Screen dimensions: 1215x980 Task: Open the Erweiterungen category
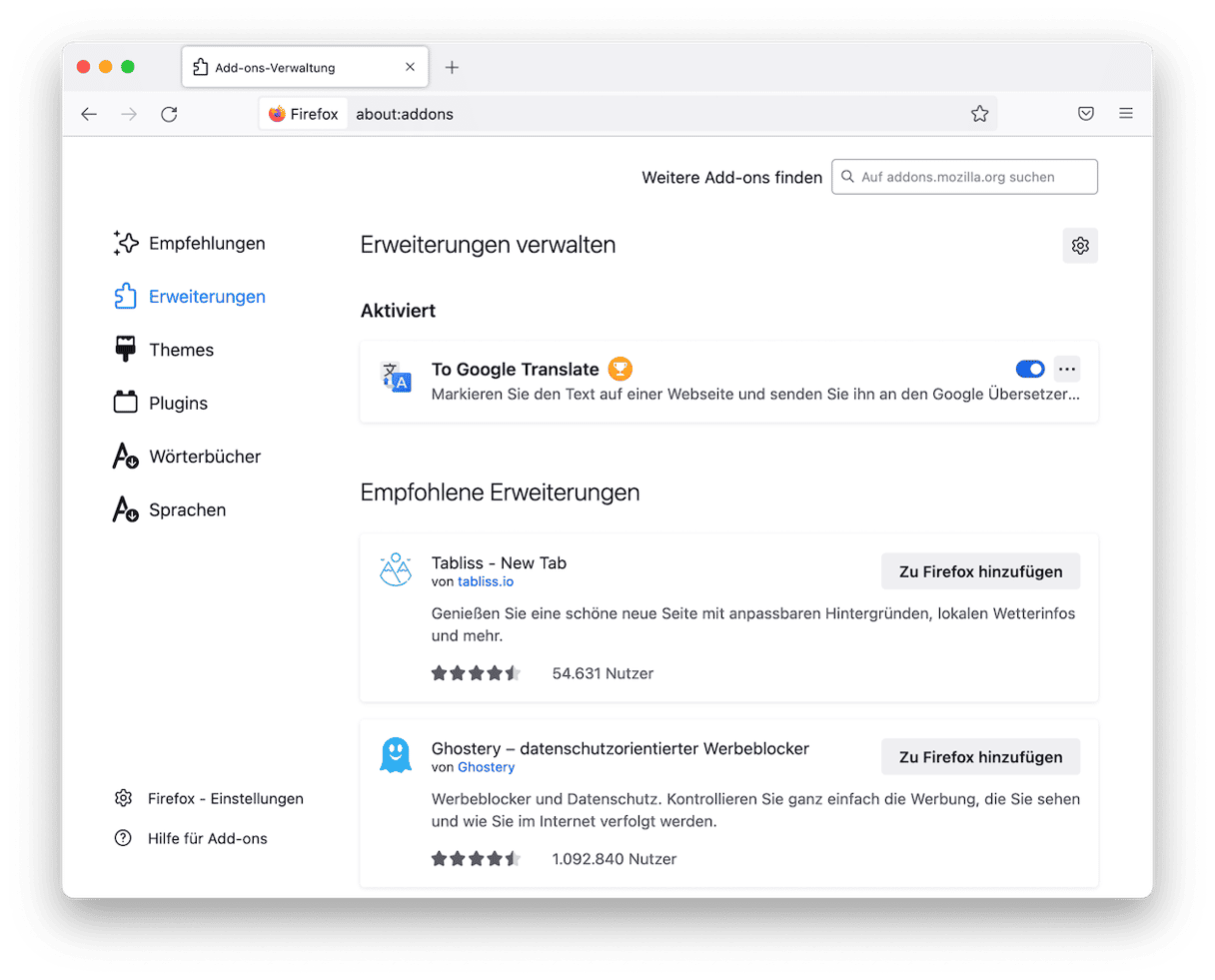[190, 297]
